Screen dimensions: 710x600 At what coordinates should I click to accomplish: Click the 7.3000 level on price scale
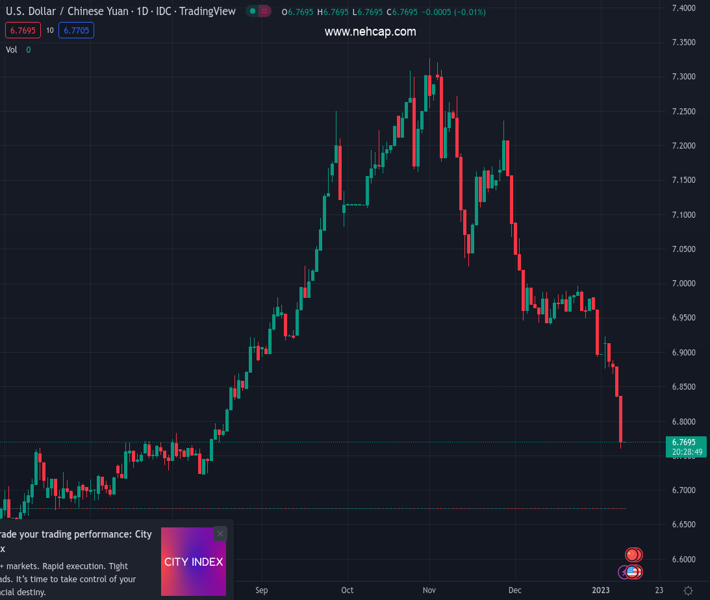tap(684, 77)
